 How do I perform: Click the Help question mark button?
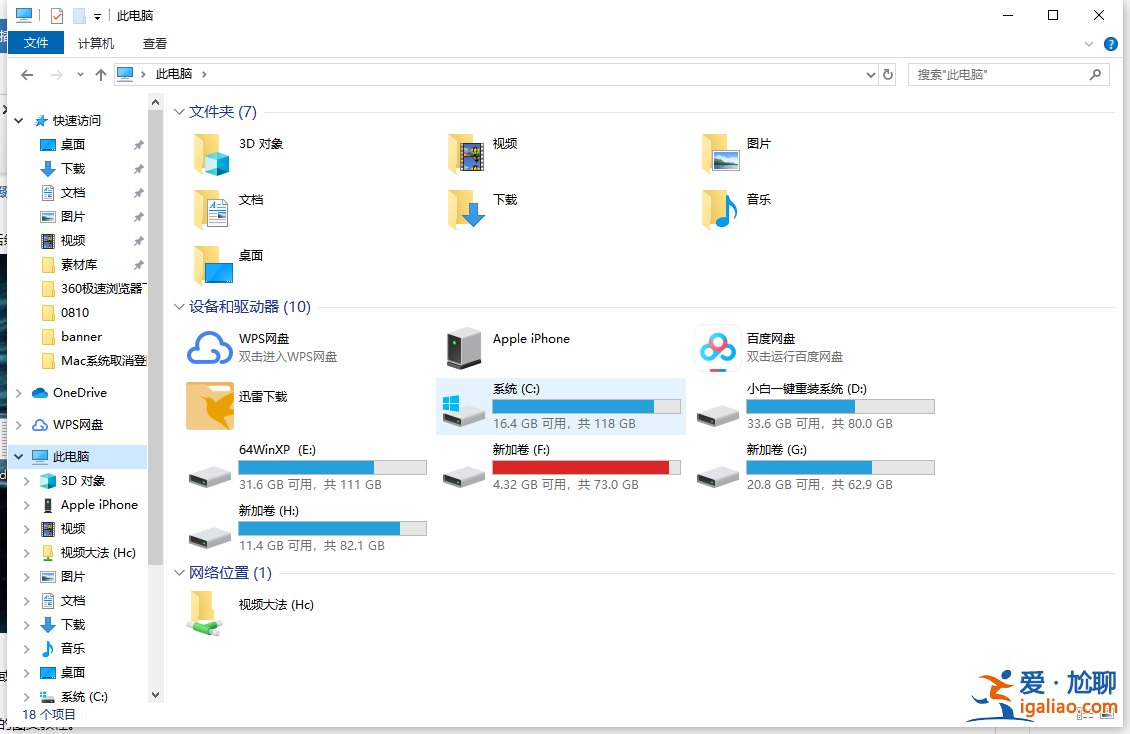pos(1110,43)
